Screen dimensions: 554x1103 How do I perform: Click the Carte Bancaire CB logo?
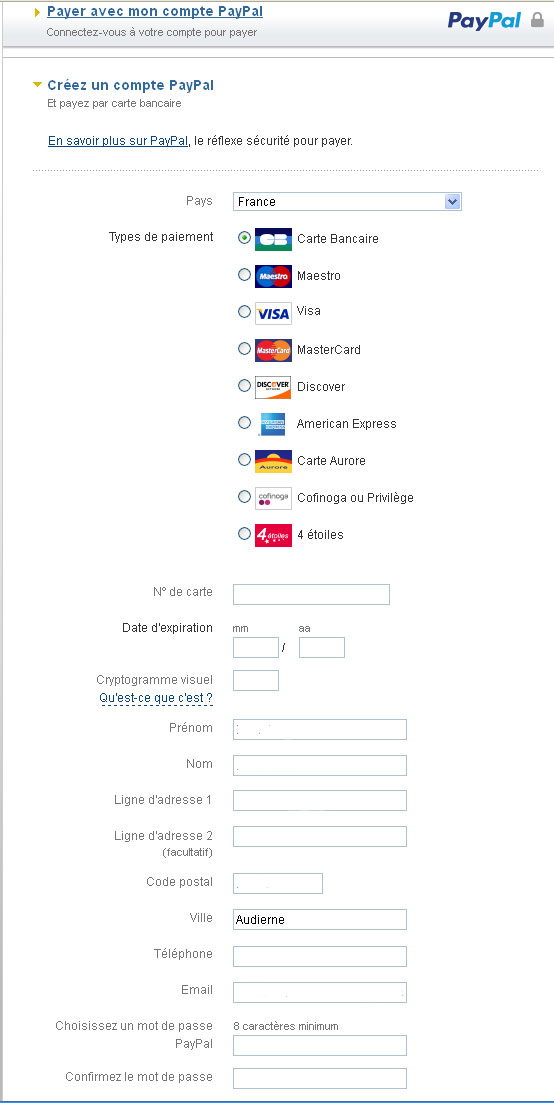(x=273, y=239)
